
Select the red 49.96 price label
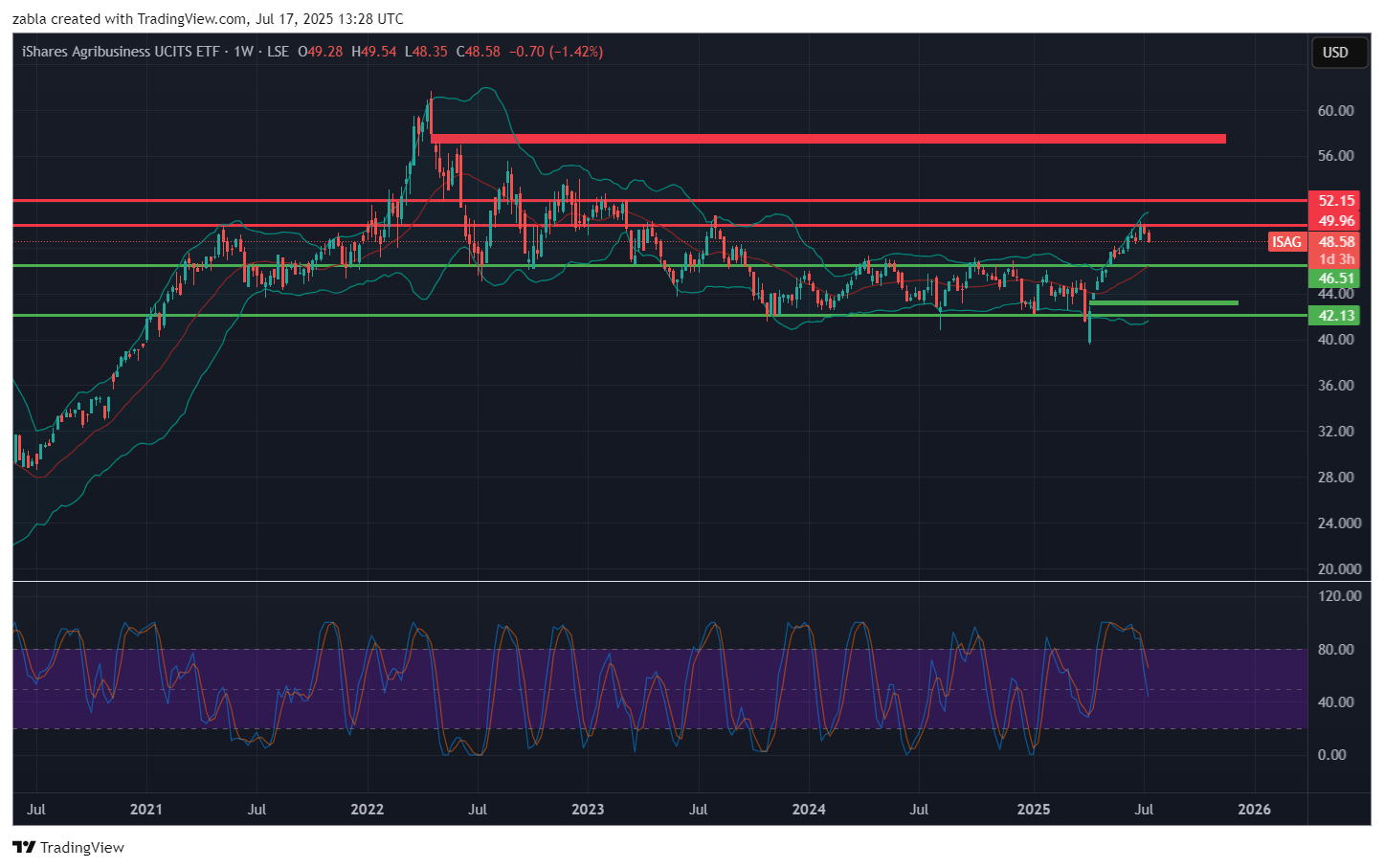coord(1335,221)
